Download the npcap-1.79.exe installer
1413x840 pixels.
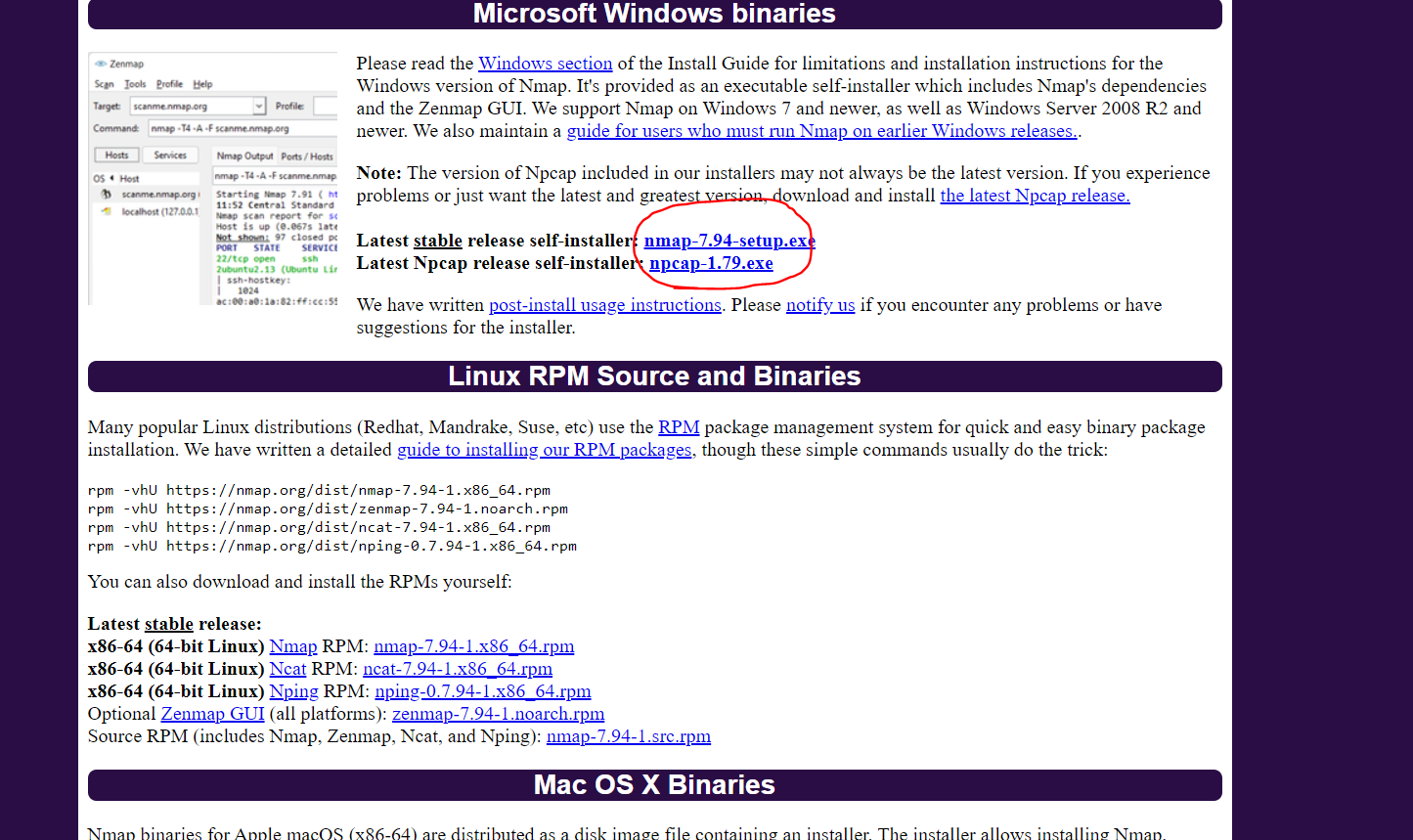711,262
